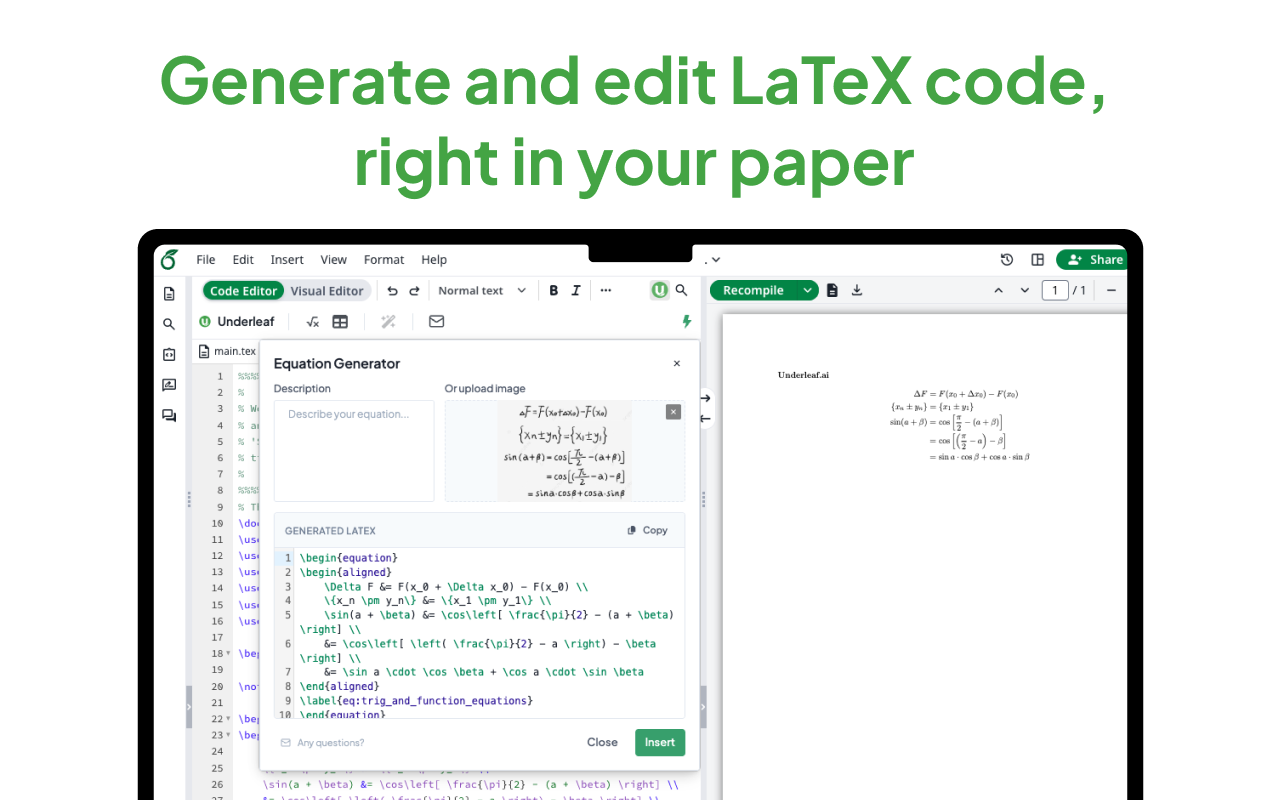
Task: Click Close in the Equation Generator
Action: coord(602,742)
